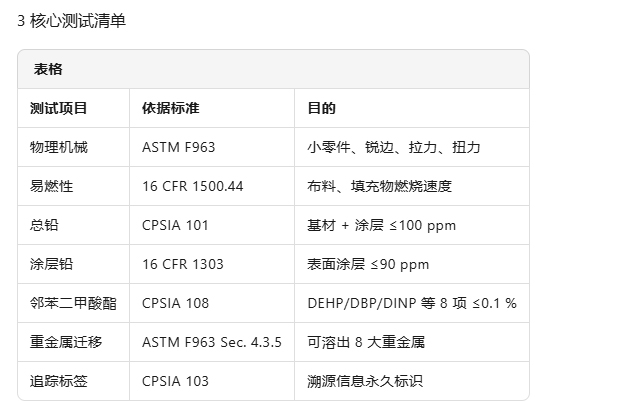Select the 测试项目 column header
634x418 pixels.
pos(58,108)
